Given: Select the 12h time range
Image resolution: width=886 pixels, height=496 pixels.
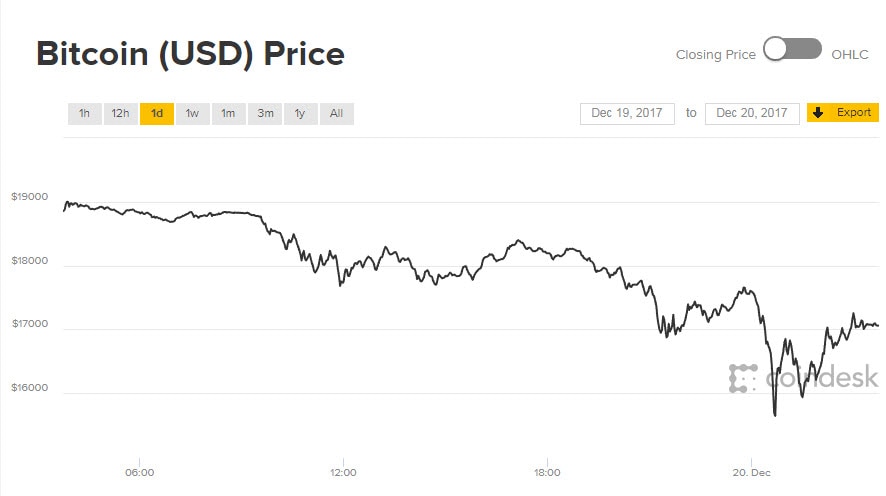Looking at the screenshot, I should coord(120,113).
